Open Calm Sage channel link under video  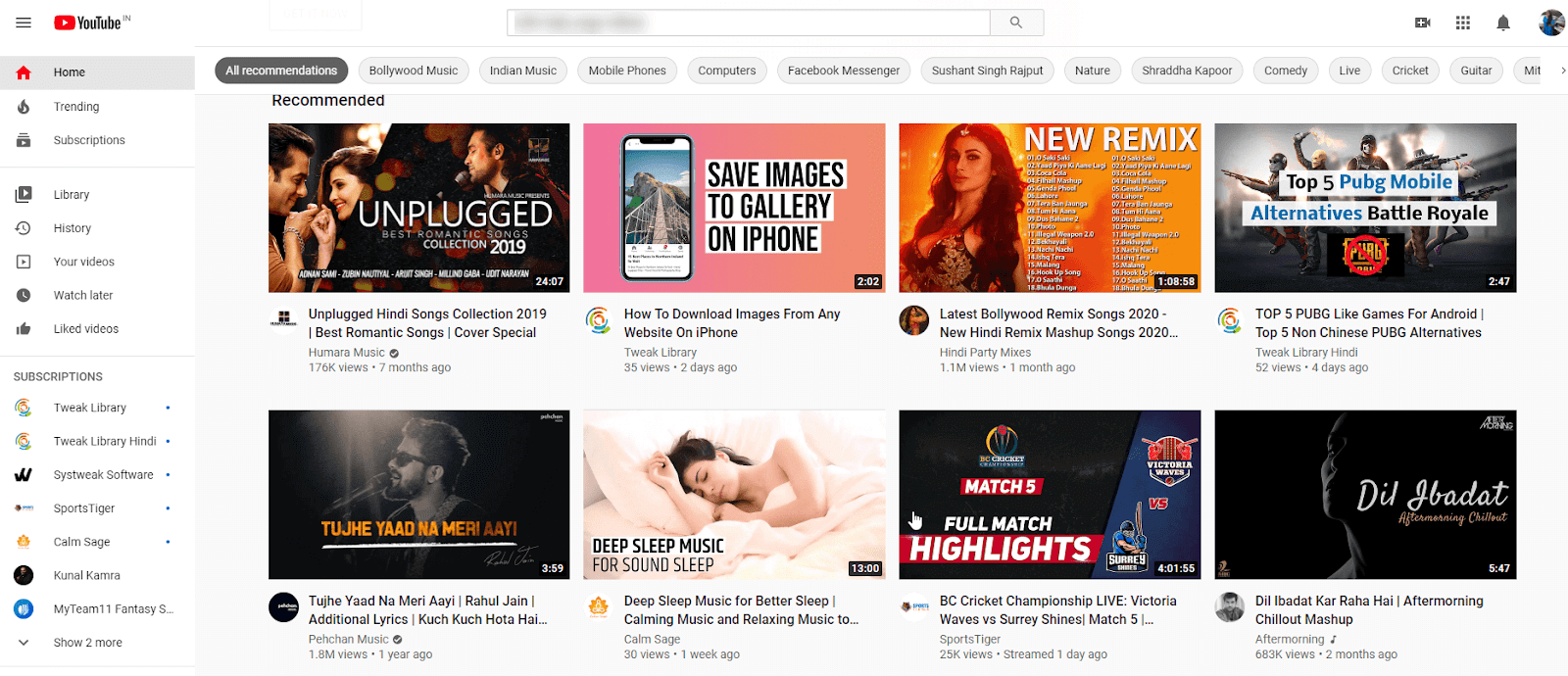(652, 639)
